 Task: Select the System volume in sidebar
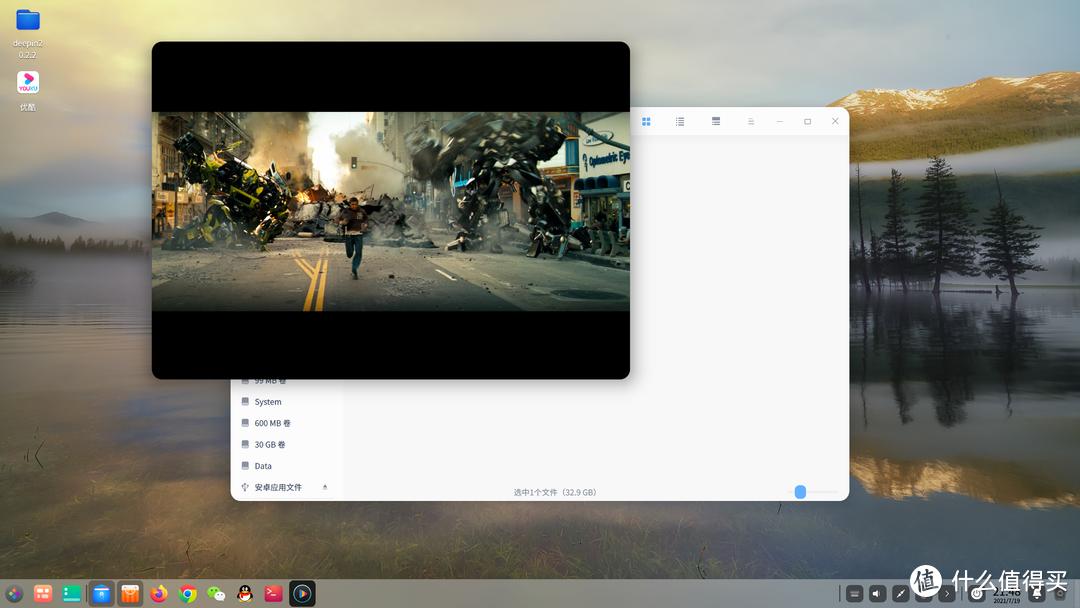(x=267, y=401)
